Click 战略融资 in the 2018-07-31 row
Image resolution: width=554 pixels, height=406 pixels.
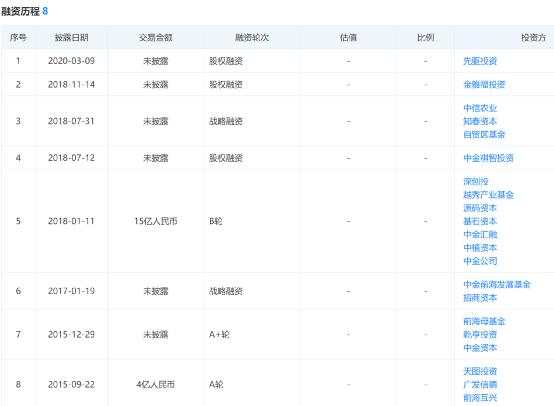click(x=226, y=121)
